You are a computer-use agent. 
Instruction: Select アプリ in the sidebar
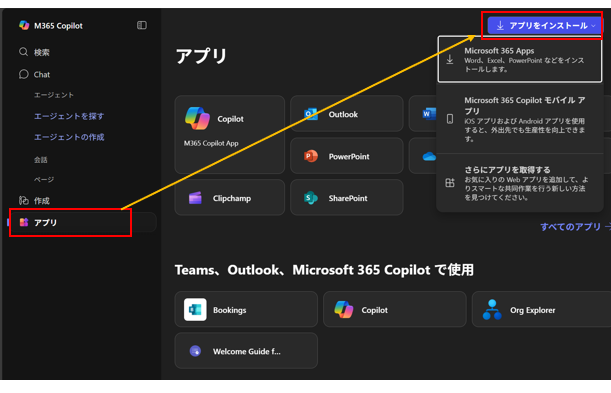pyautogui.click(x=82, y=222)
